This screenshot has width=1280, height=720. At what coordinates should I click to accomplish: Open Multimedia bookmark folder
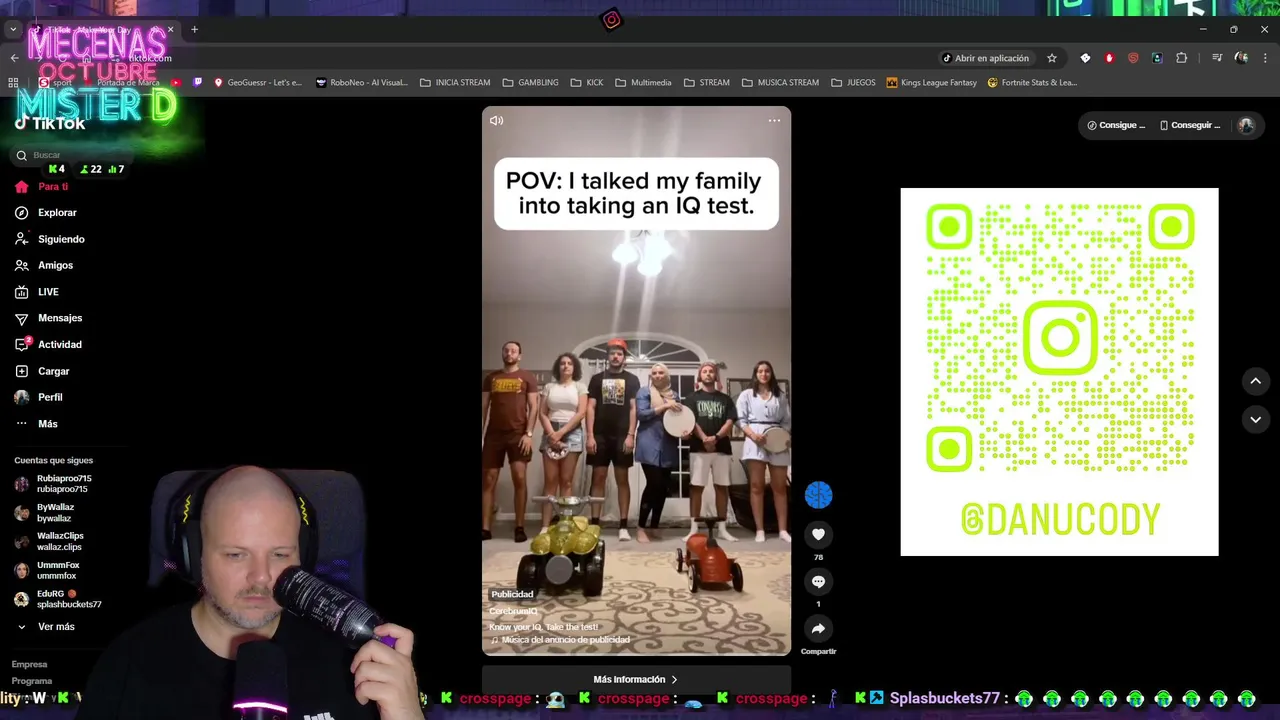pos(643,82)
